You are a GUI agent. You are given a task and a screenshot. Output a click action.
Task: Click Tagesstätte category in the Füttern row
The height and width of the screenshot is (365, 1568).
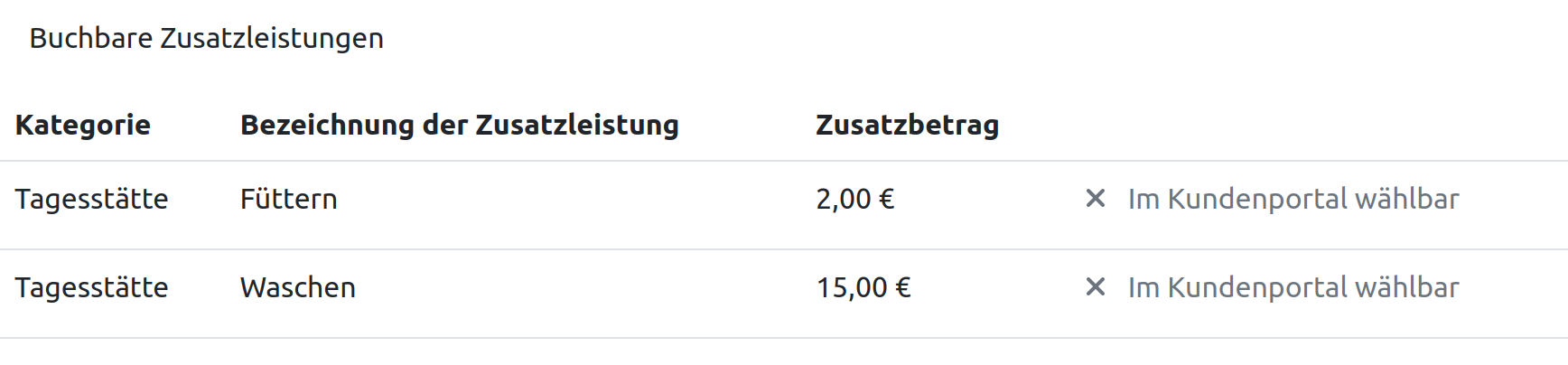91,199
